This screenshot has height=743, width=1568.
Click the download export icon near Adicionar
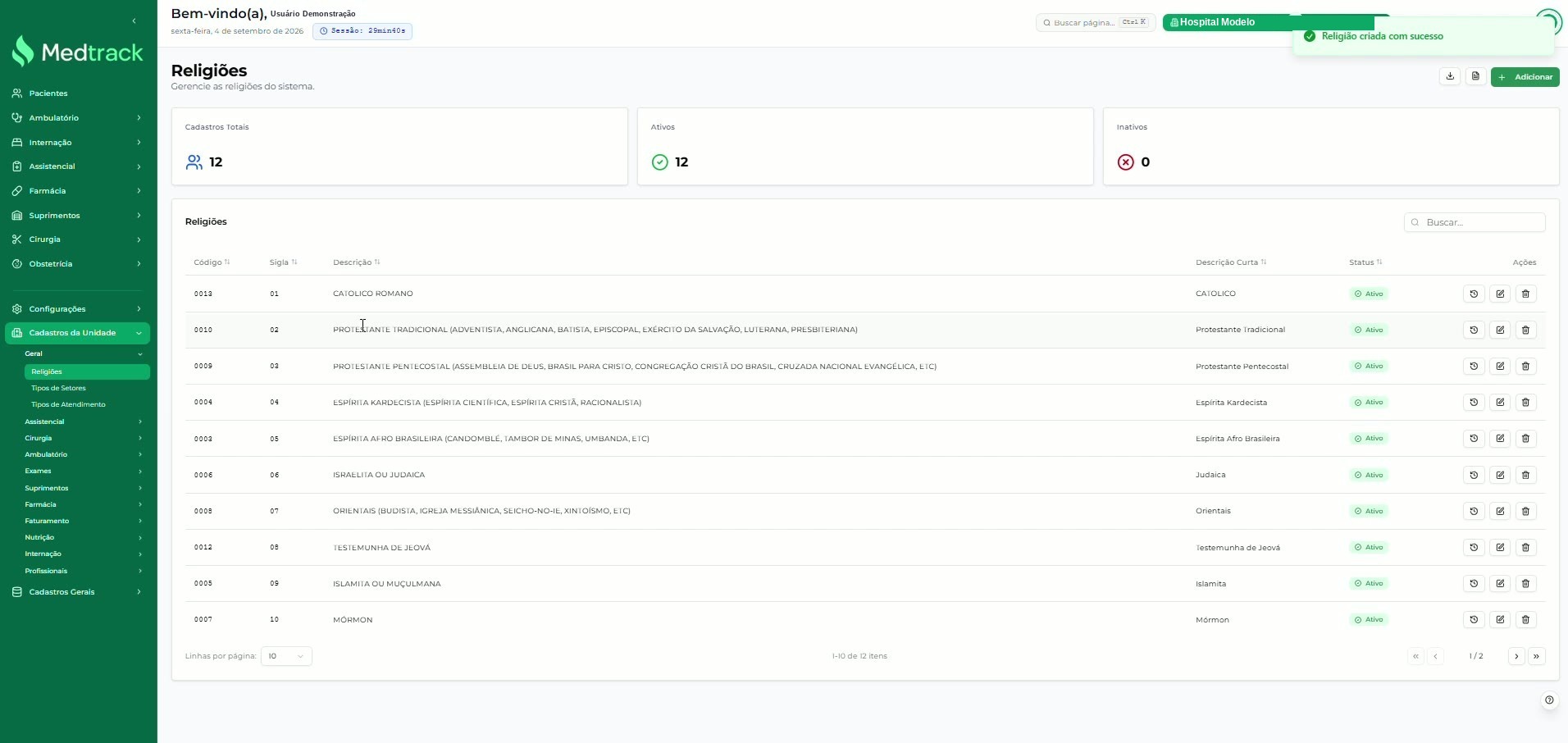click(x=1450, y=76)
